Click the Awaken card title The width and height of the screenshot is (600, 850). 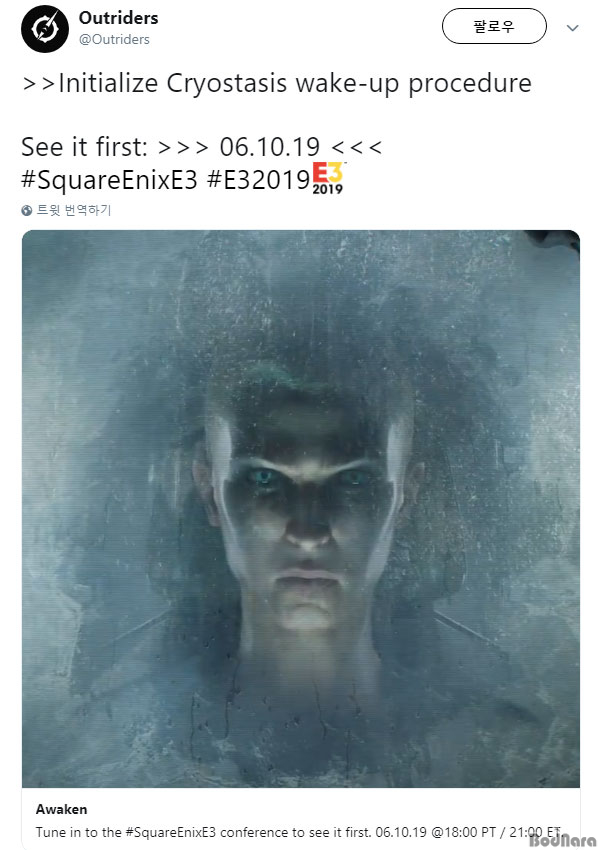click(61, 809)
